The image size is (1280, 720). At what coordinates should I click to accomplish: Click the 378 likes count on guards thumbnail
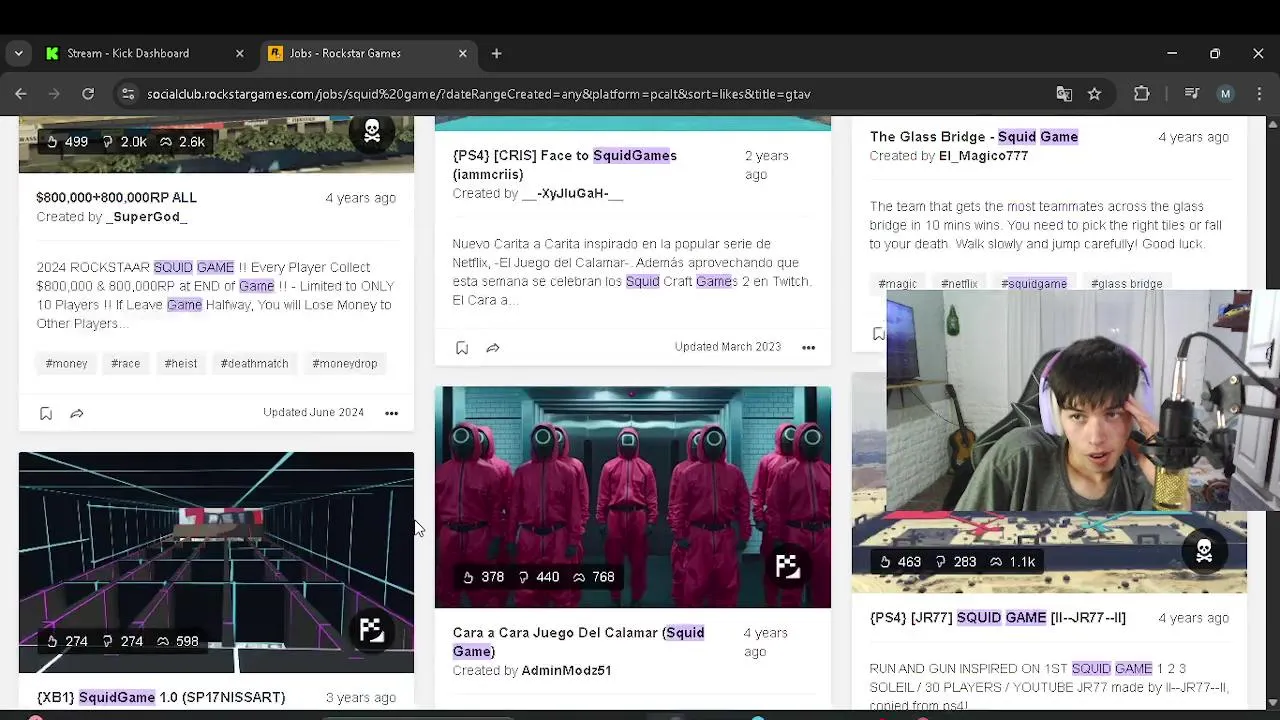(483, 577)
